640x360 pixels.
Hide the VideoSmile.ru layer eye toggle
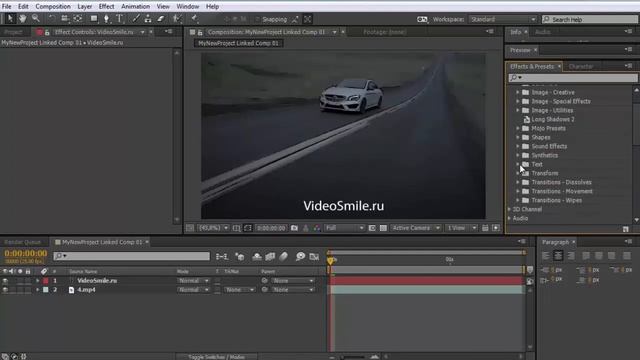[x=5, y=281]
